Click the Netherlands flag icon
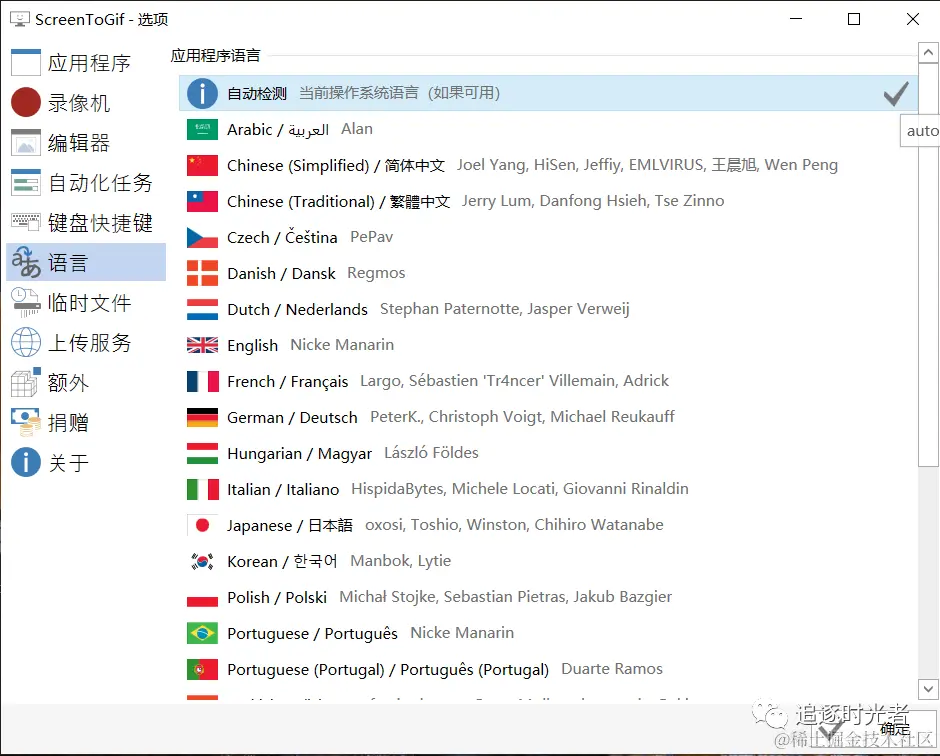Image resolution: width=940 pixels, height=756 pixels. point(202,309)
